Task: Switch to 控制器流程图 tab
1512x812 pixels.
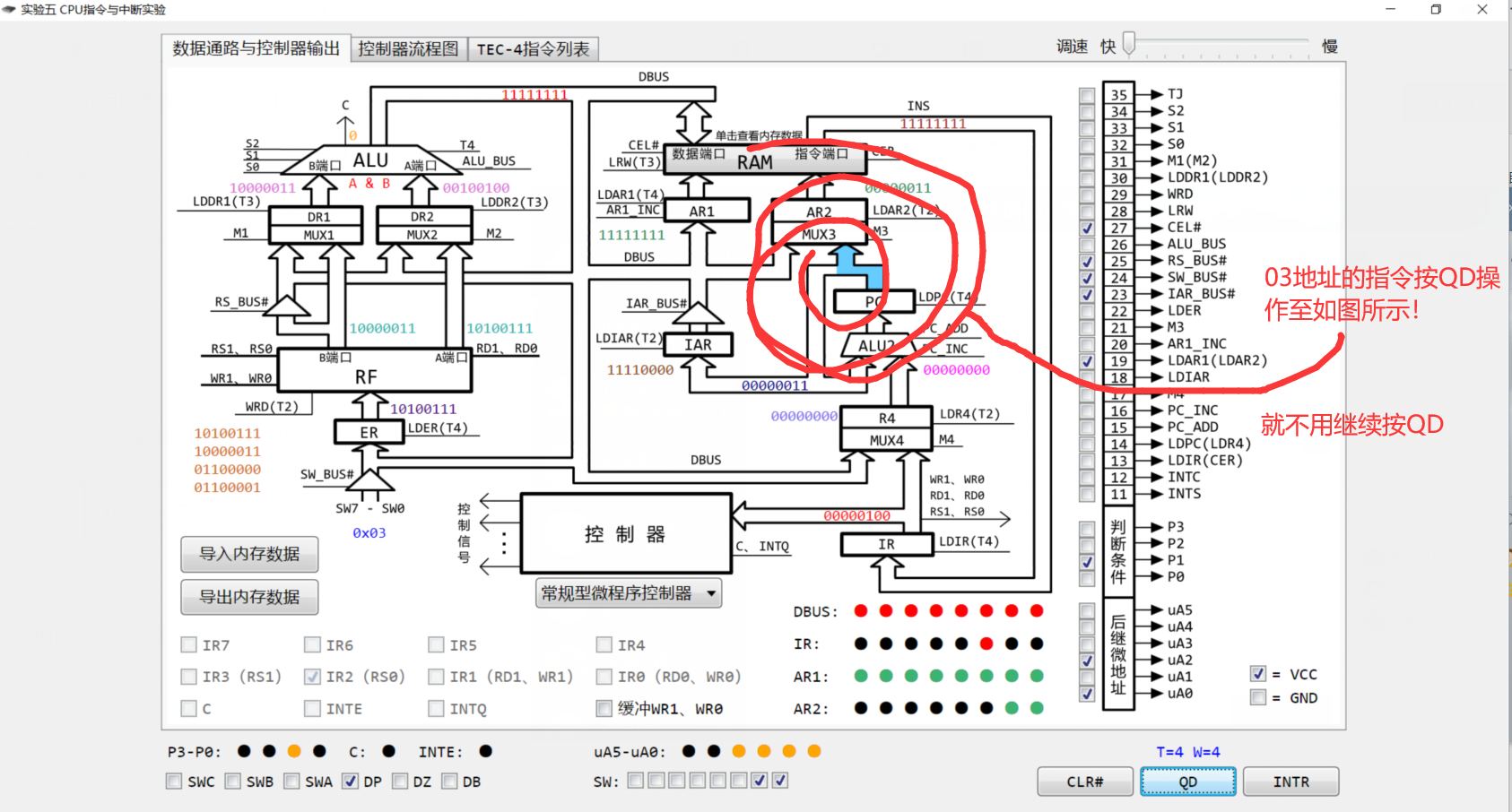Action: [x=408, y=48]
